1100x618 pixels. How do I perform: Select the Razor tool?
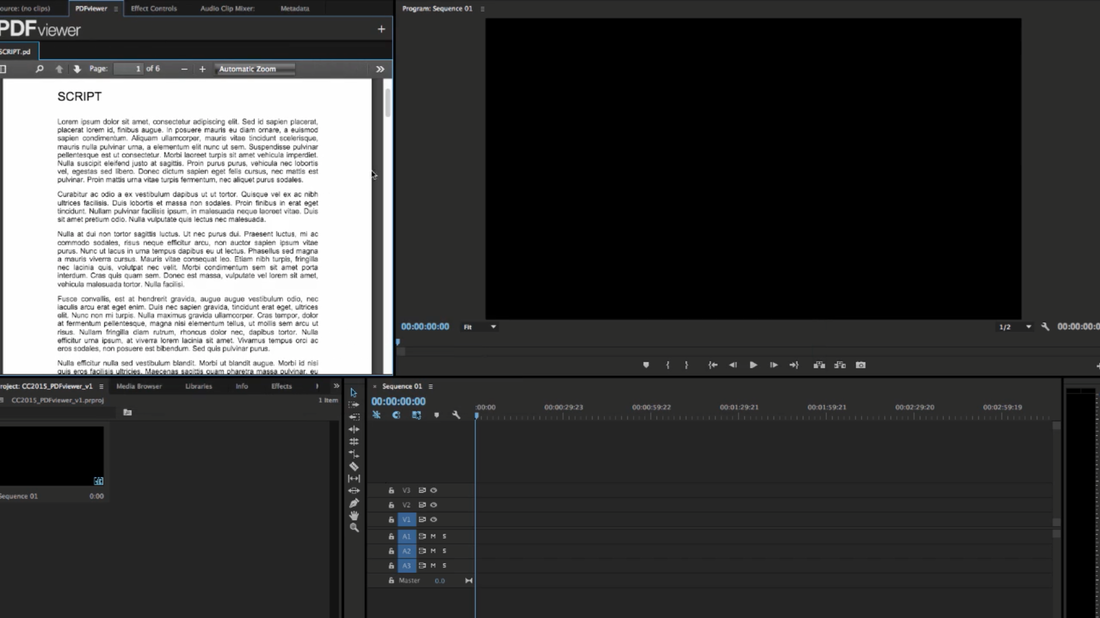tap(354, 466)
